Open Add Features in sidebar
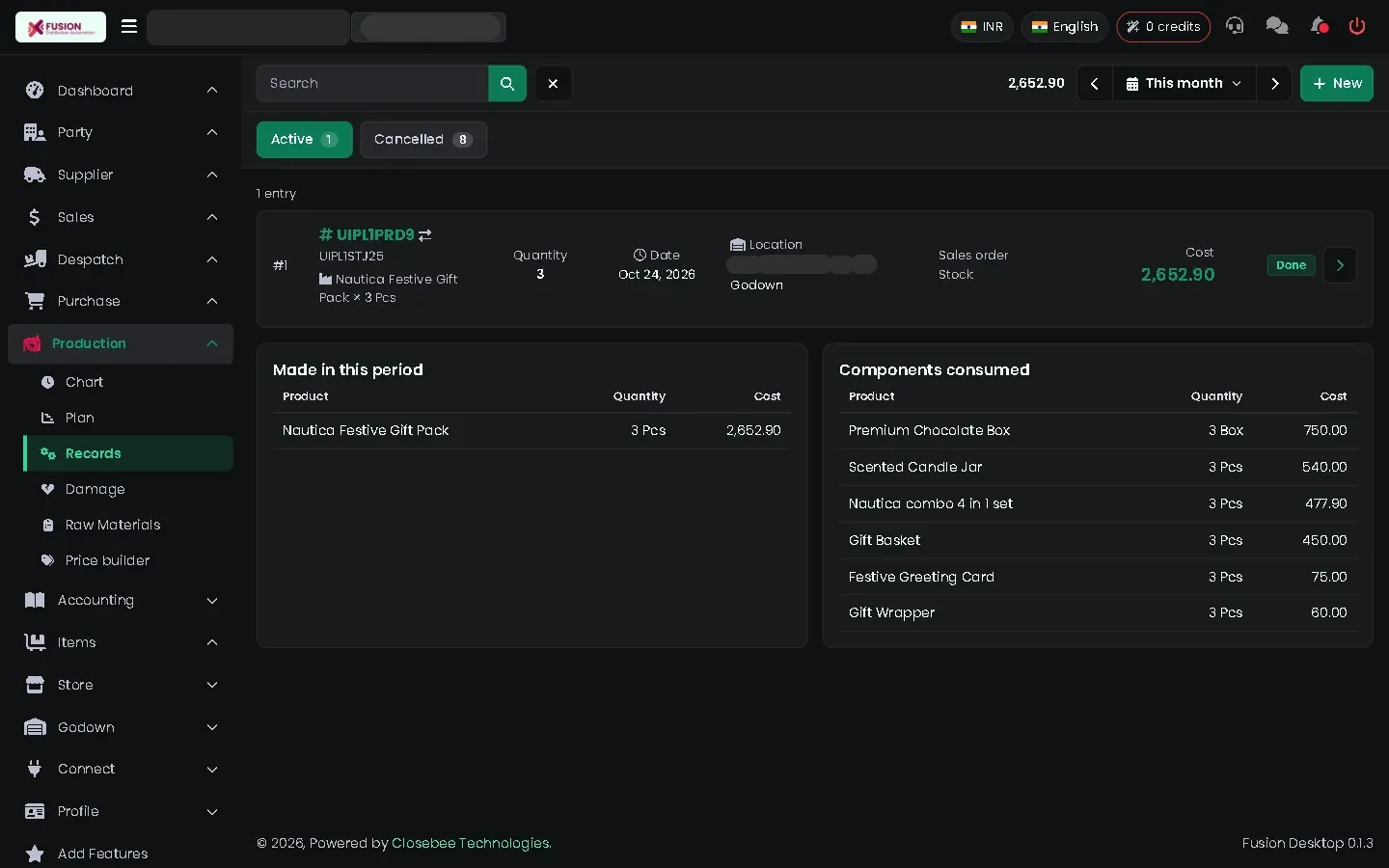Image resolution: width=1389 pixels, height=868 pixels. coord(121,854)
